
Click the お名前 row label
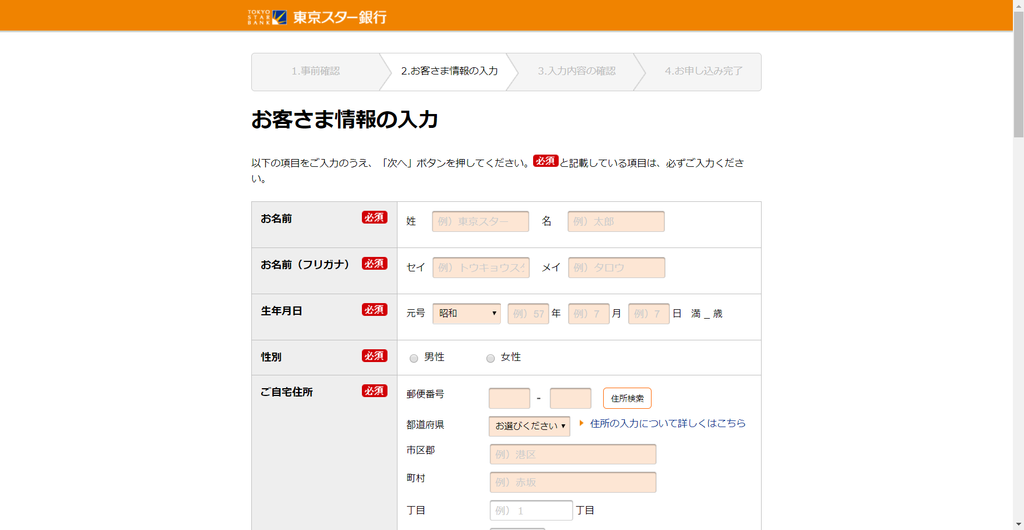(276, 219)
